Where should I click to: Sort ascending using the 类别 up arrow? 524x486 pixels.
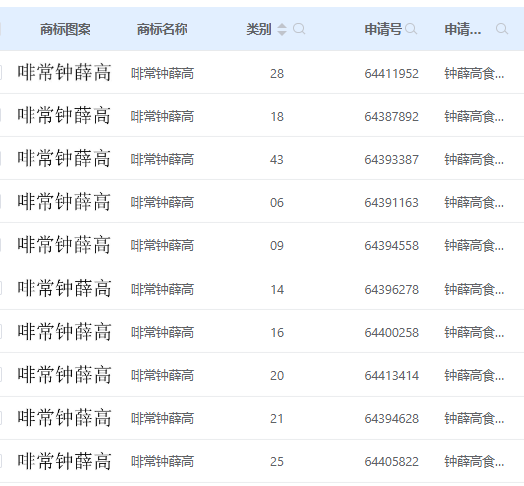[282, 26]
